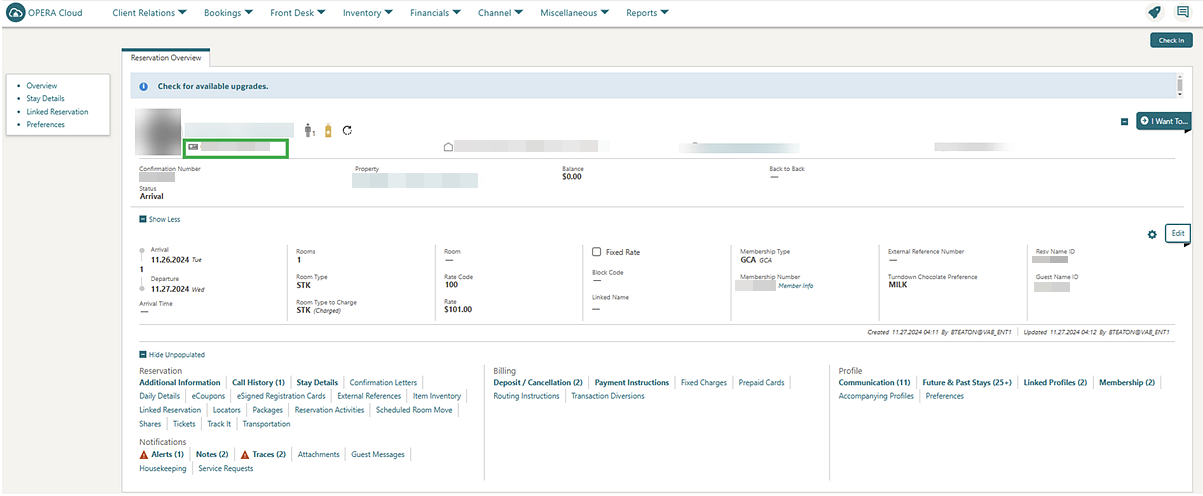The height and width of the screenshot is (496, 1203).
Task: Open the I Want To... menu button
Action: pos(1164,122)
